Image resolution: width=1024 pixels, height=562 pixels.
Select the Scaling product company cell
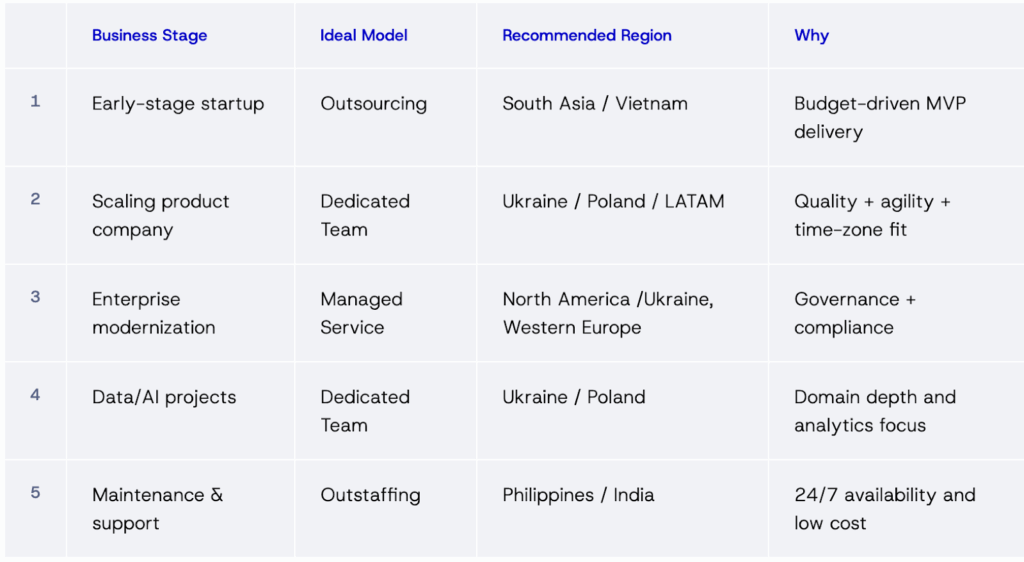[x=161, y=215]
